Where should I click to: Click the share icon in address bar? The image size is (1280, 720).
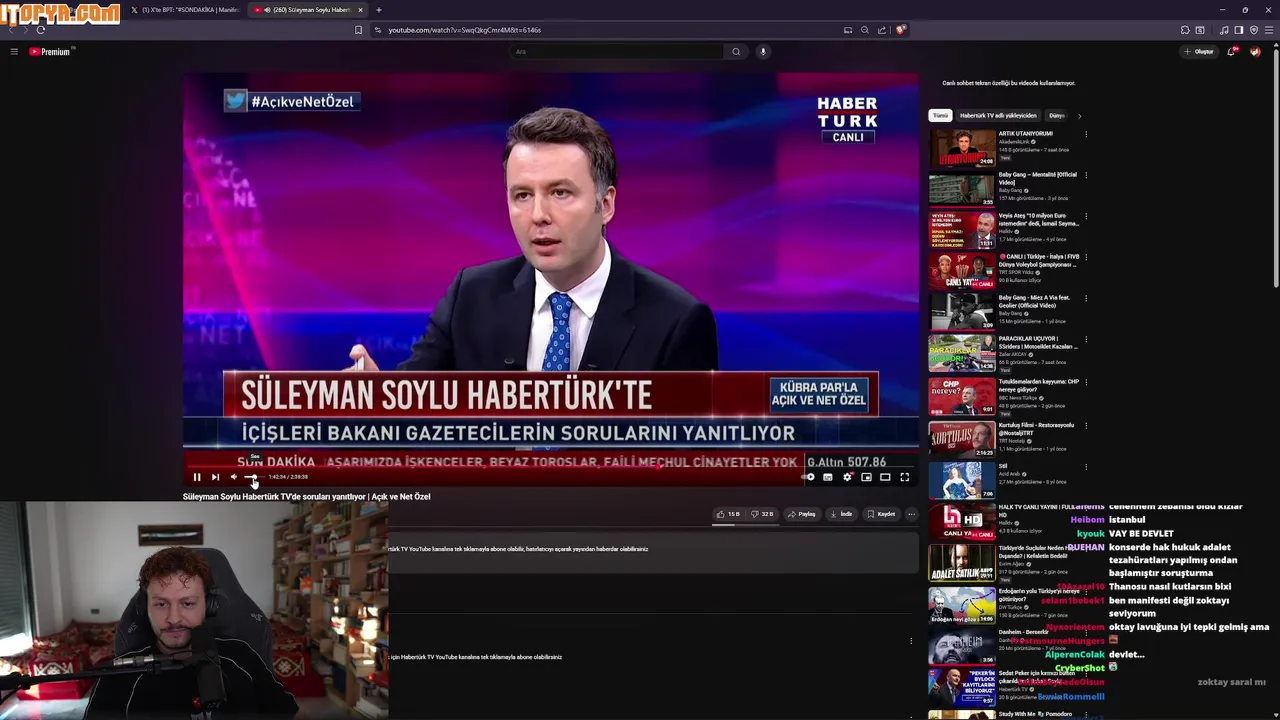click(x=882, y=30)
